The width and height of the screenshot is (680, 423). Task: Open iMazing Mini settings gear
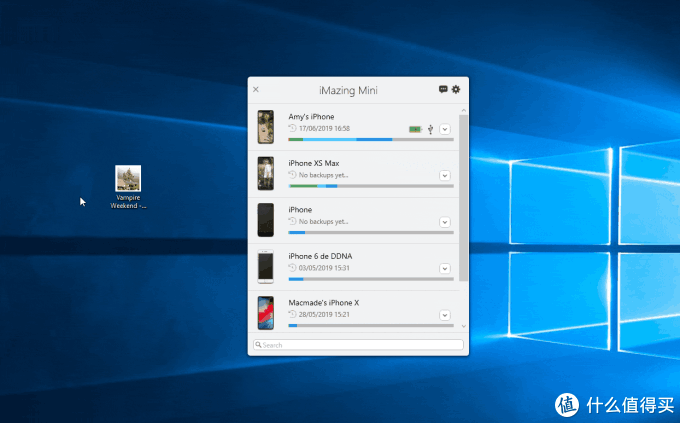coord(456,89)
